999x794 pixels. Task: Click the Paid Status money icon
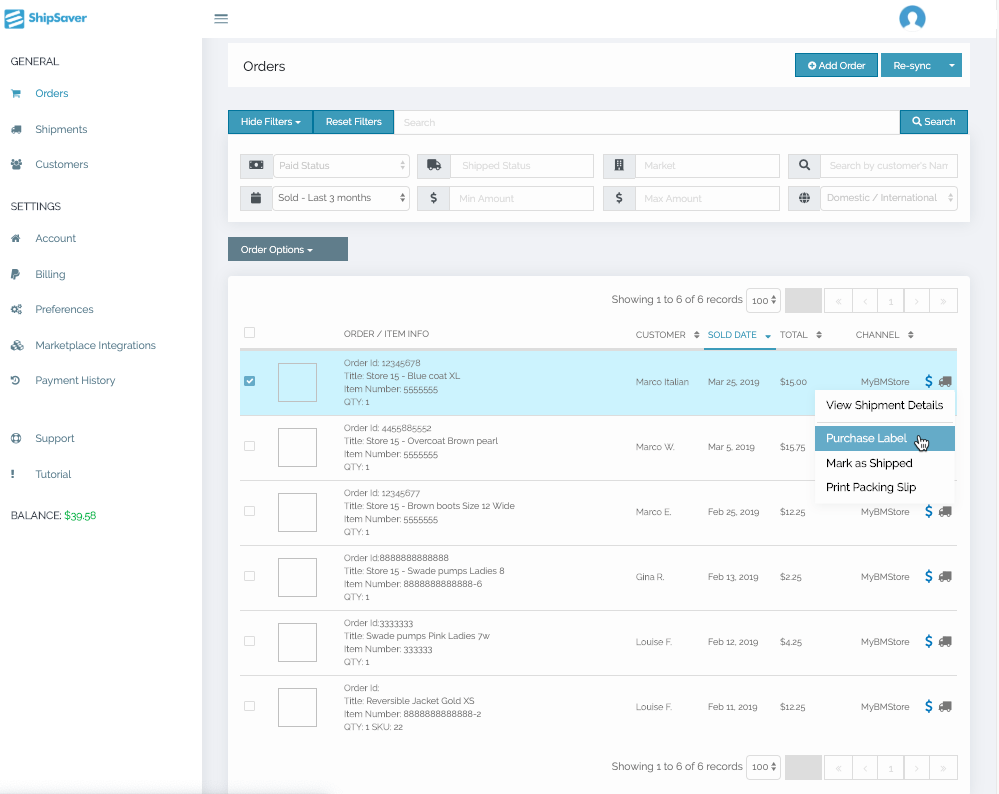click(256, 165)
